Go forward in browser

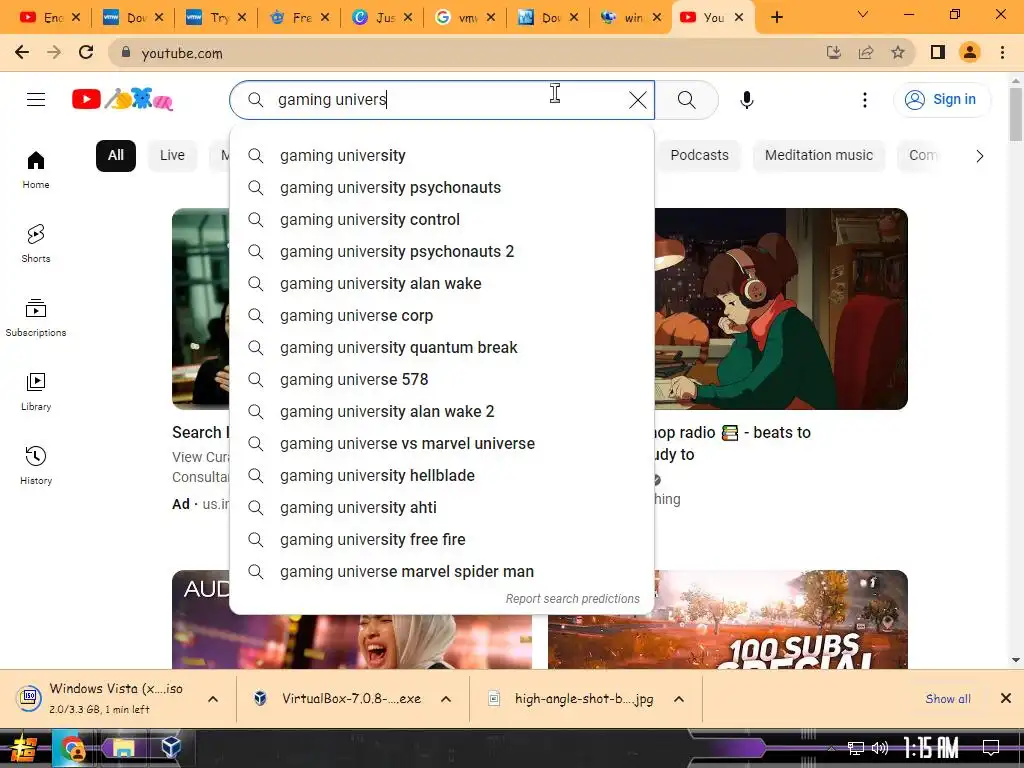pyautogui.click(x=54, y=52)
